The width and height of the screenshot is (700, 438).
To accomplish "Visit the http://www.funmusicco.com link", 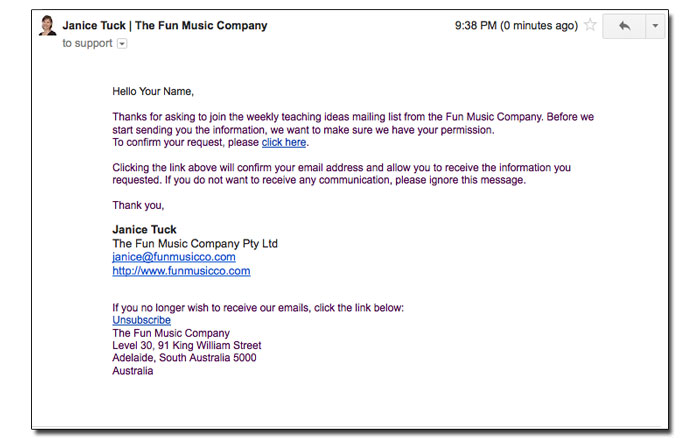I will point(181,271).
